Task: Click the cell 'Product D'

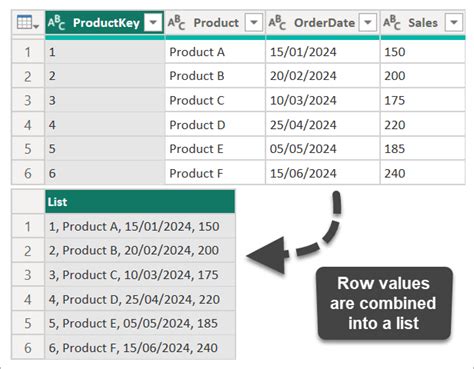Action: pos(215,125)
